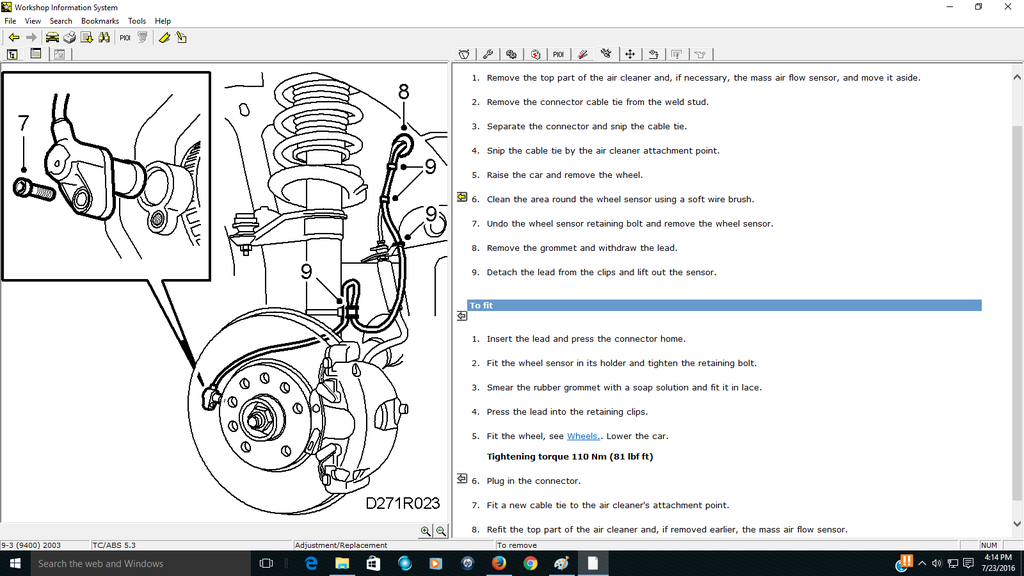Screen dimensions: 1024x576
Task: Open the Bookmarks menu
Action: (99, 20)
